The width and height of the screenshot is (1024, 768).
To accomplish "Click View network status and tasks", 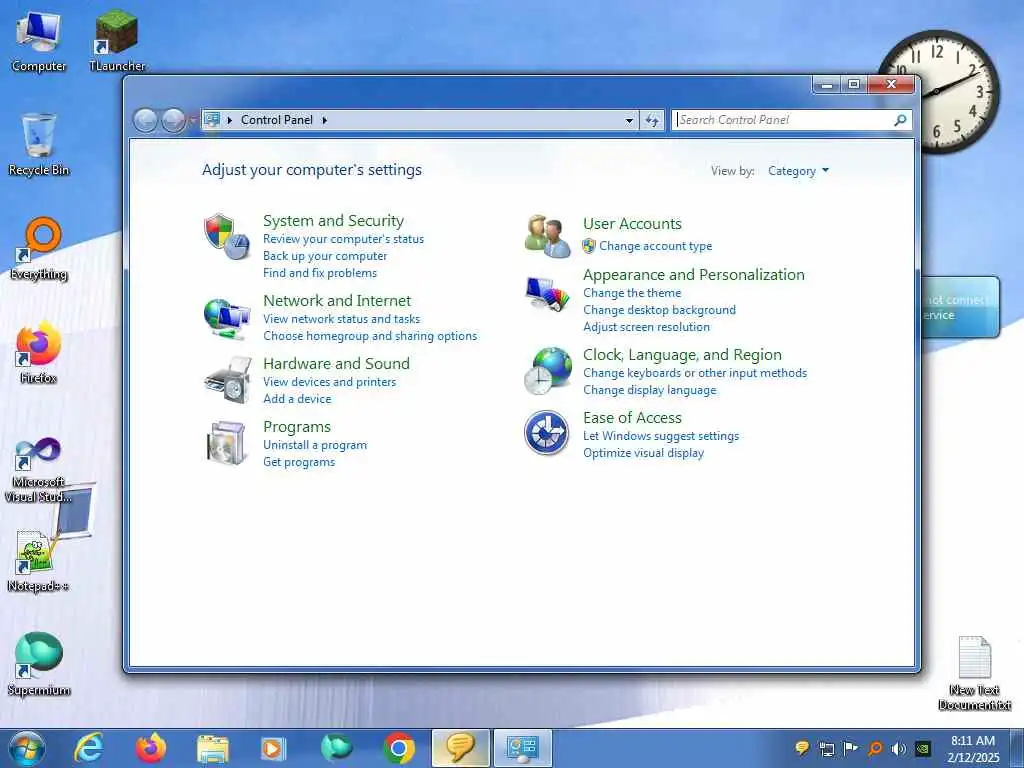I will click(x=342, y=319).
